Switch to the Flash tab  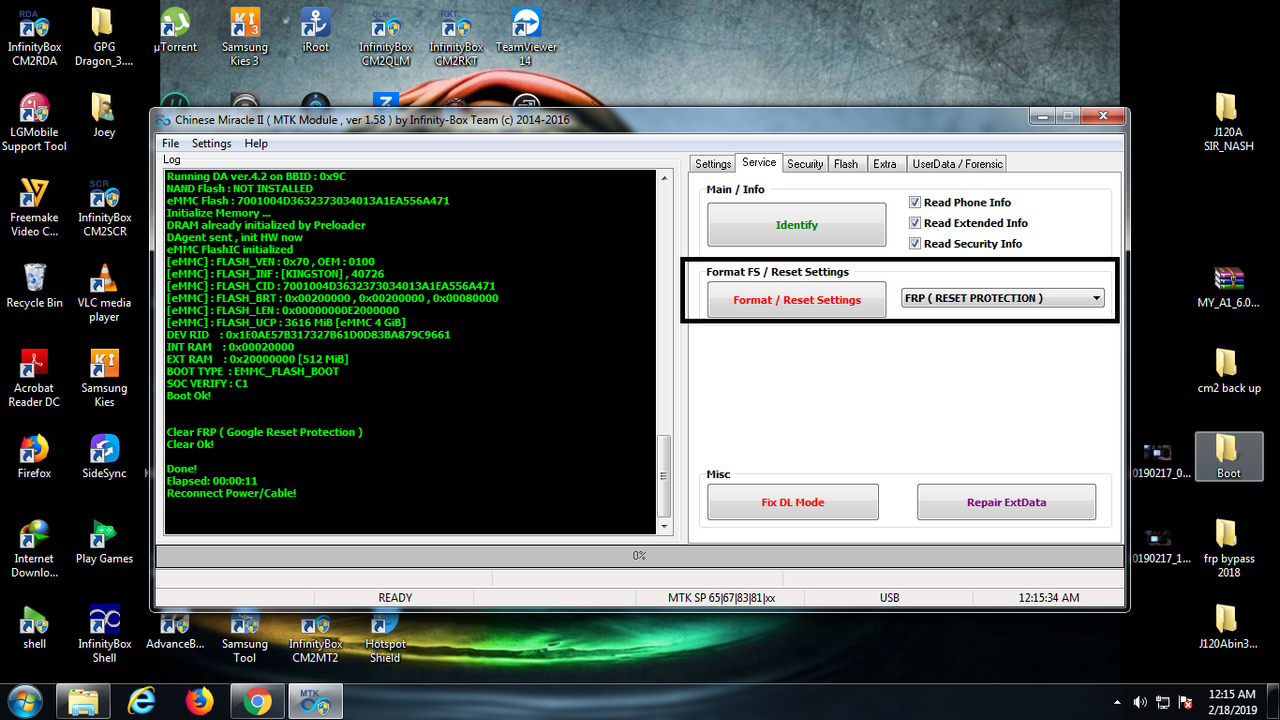(846, 164)
